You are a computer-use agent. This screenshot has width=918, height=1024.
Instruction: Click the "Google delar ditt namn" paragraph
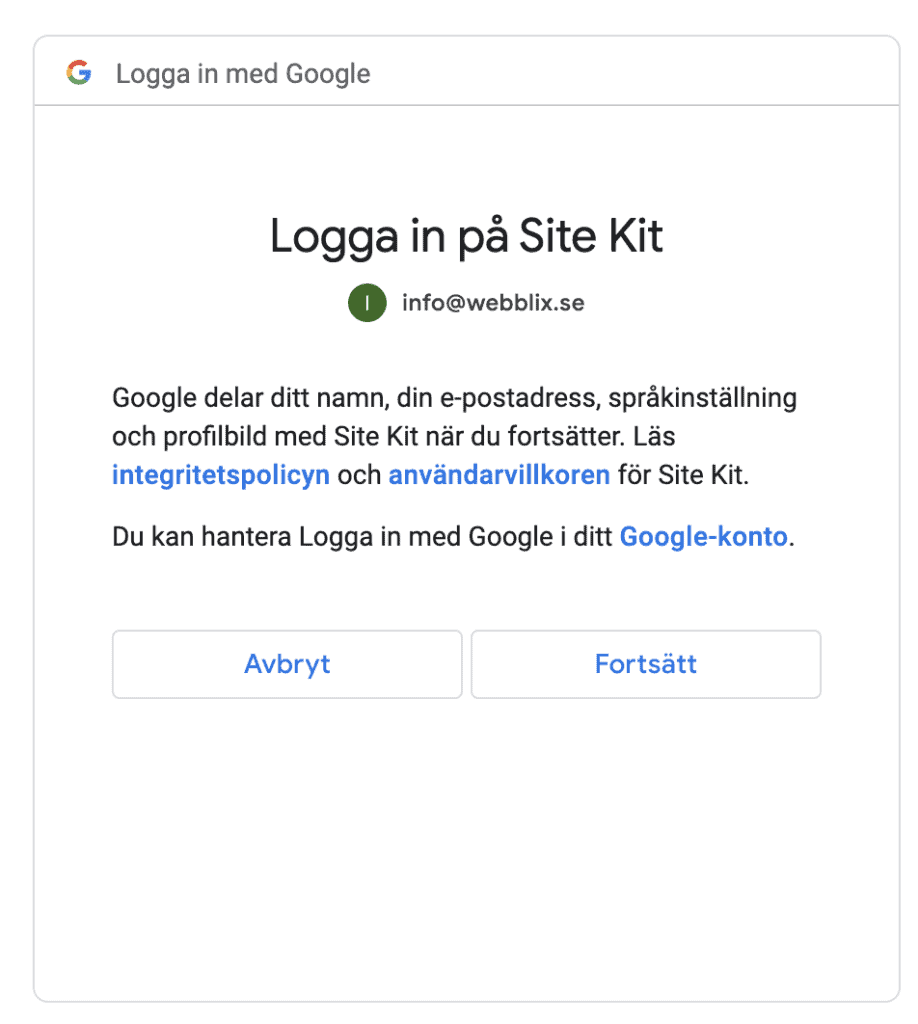(x=454, y=436)
